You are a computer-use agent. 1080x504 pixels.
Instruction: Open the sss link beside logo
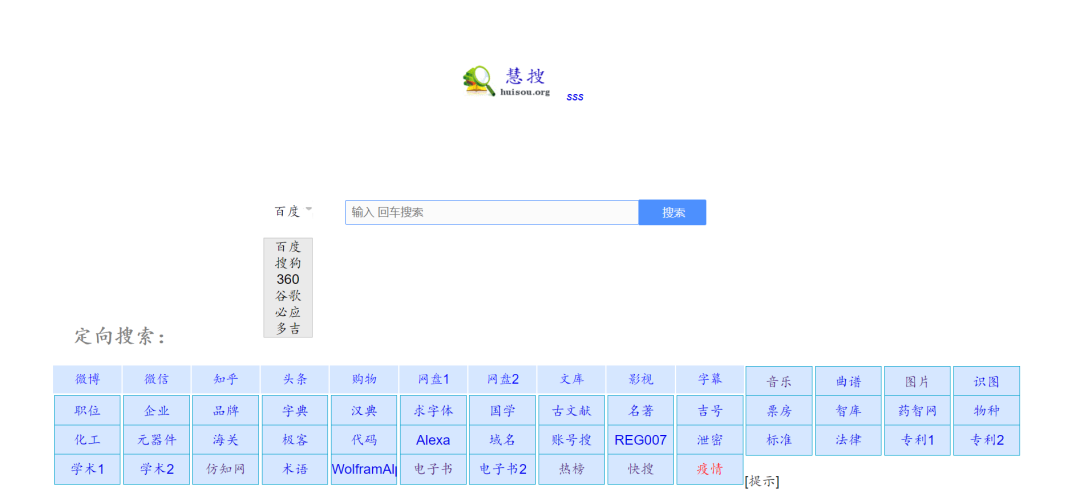click(575, 97)
